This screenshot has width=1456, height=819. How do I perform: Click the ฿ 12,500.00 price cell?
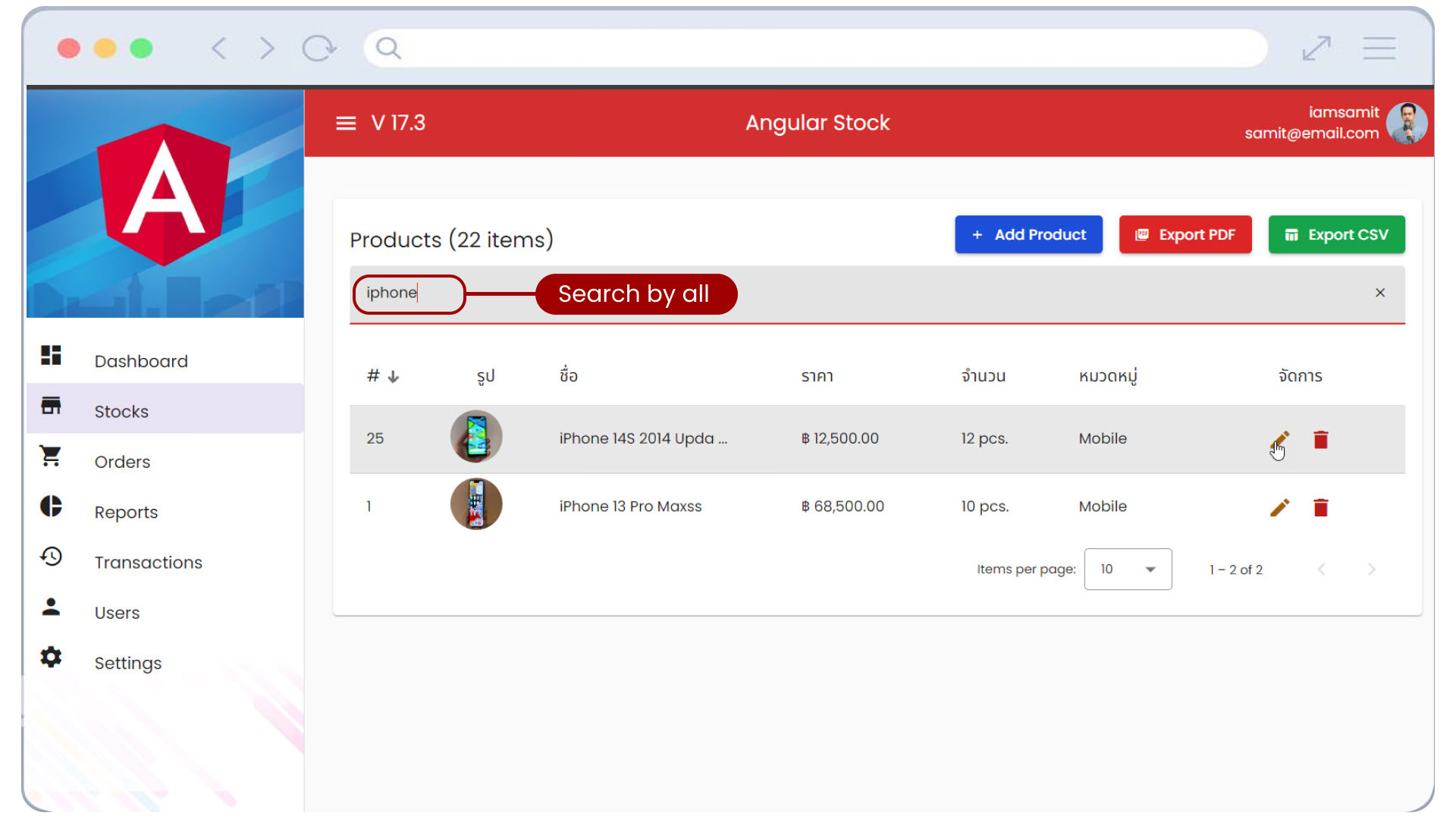point(839,438)
